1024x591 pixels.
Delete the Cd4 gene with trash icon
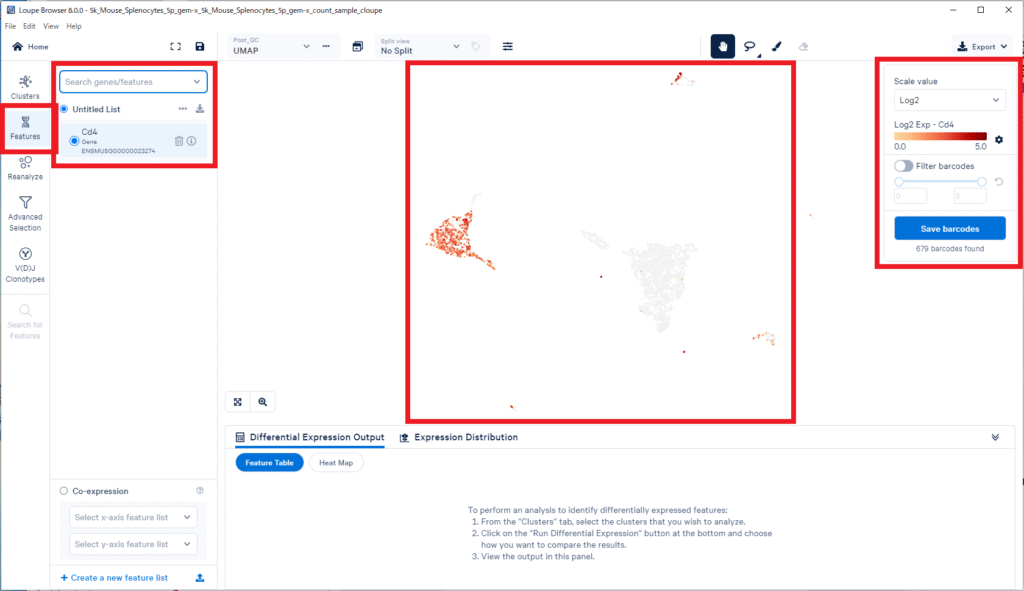(x=179, y=141)
